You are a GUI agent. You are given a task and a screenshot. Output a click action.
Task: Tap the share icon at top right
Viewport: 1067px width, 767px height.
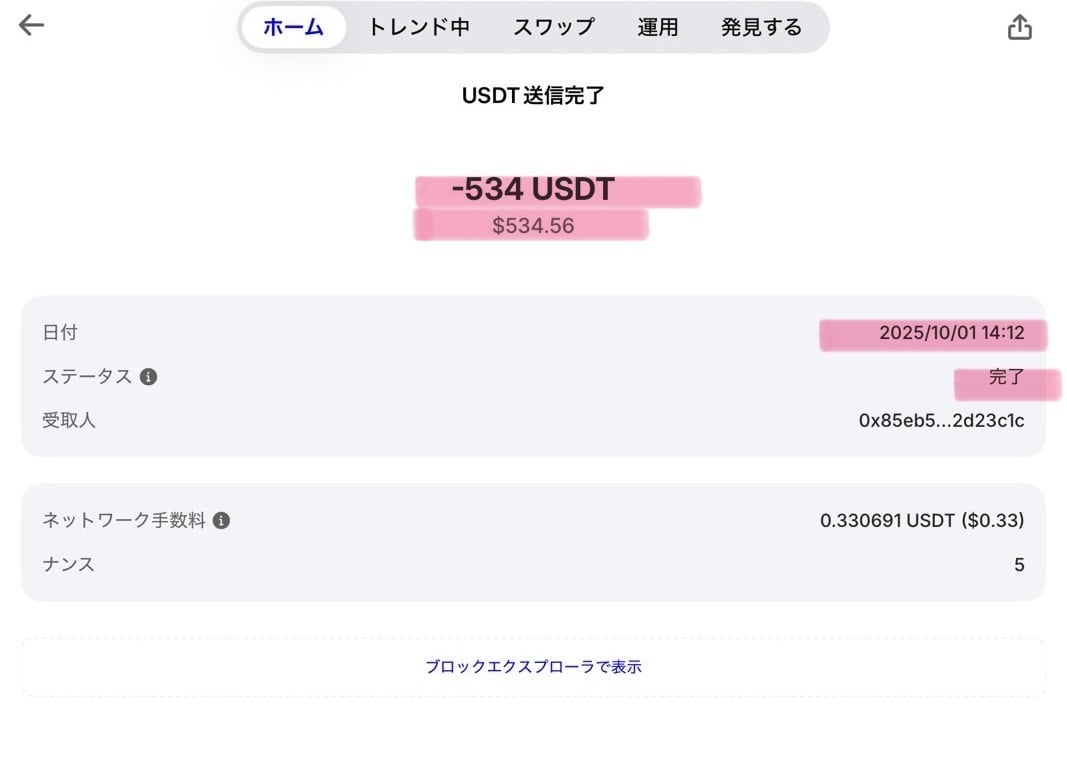1019,27
